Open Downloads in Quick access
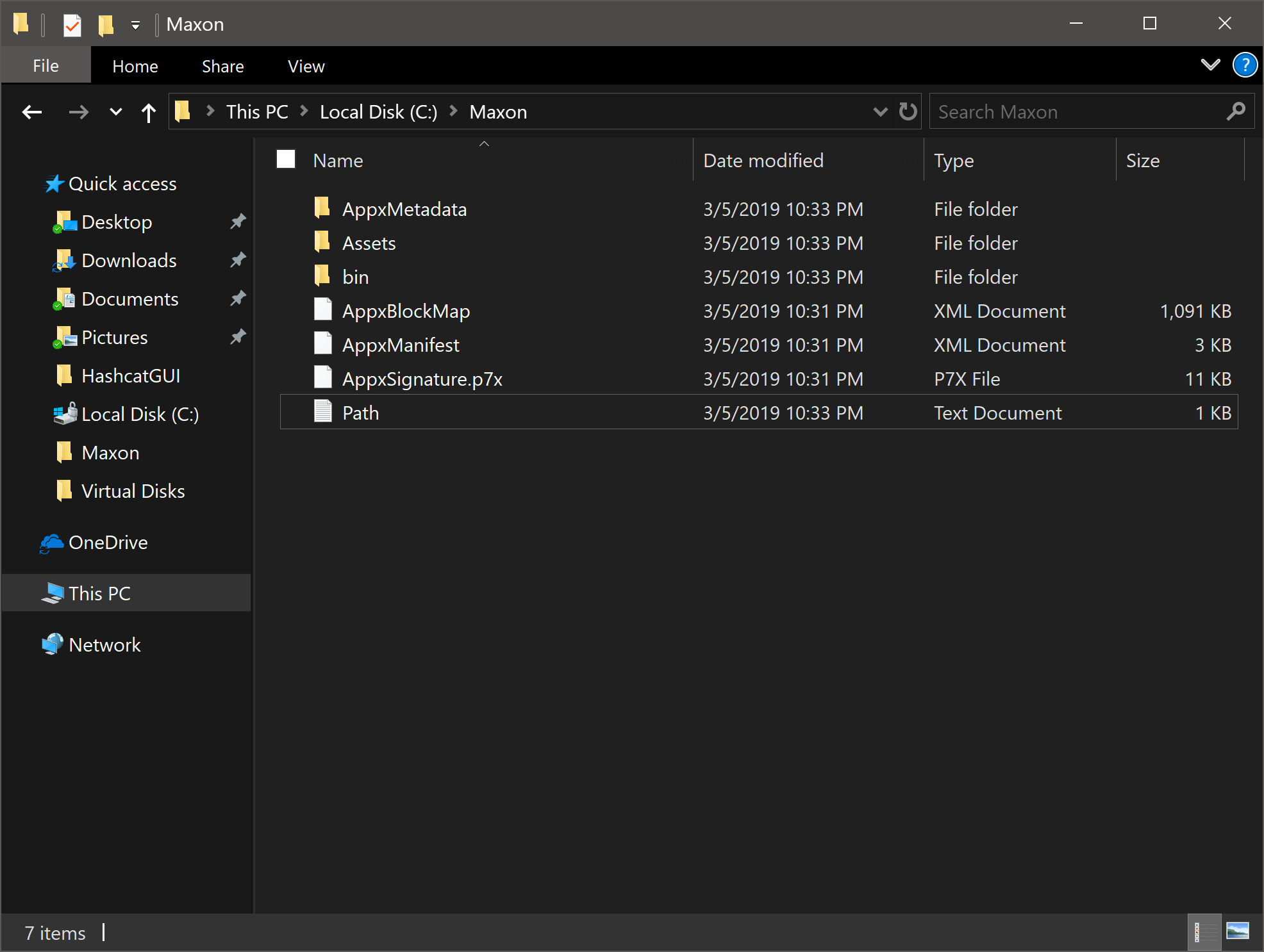This screenshot has width=1264, height=952. (129, 261)
